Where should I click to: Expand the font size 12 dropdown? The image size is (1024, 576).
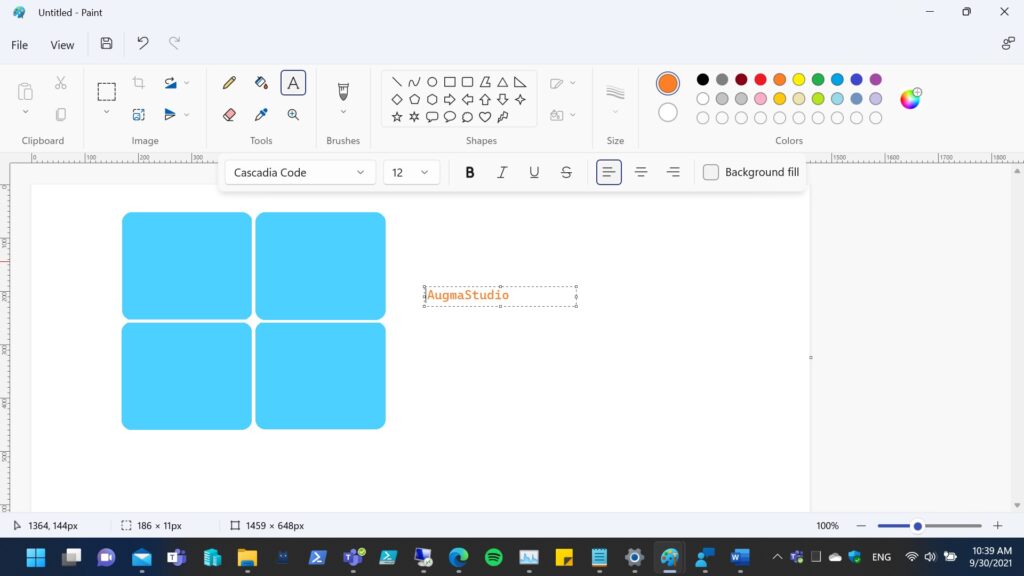tap(411, 172)
